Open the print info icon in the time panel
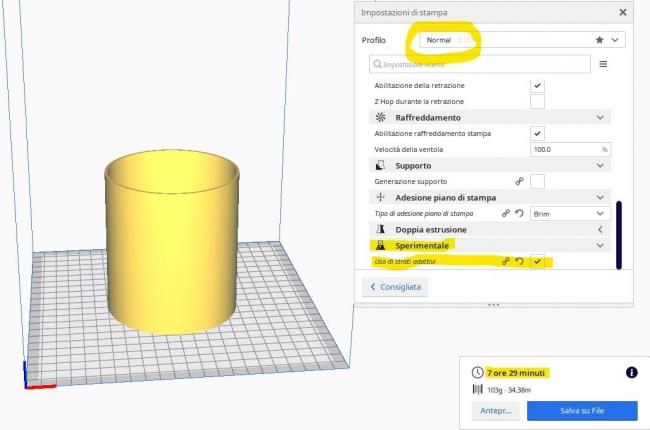 click(x=631, y=372)
